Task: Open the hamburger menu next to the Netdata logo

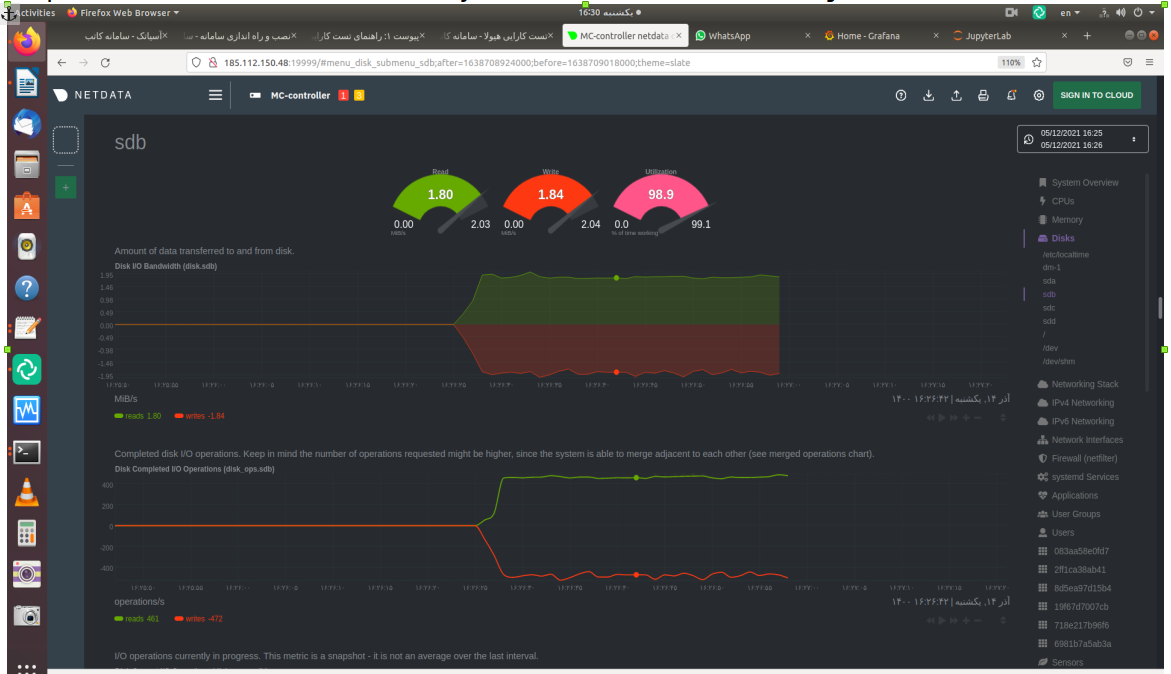Action: [215, 95]
